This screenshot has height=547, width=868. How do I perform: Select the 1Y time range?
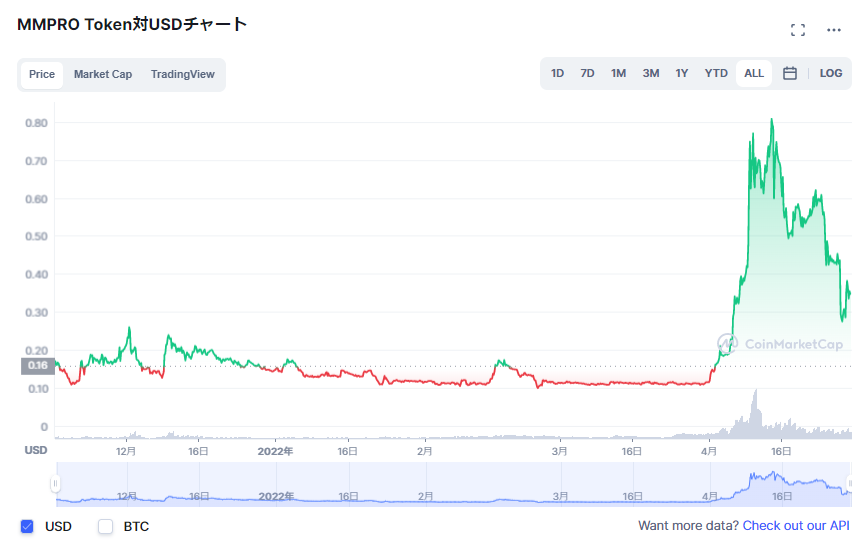(x=682, y=73)
